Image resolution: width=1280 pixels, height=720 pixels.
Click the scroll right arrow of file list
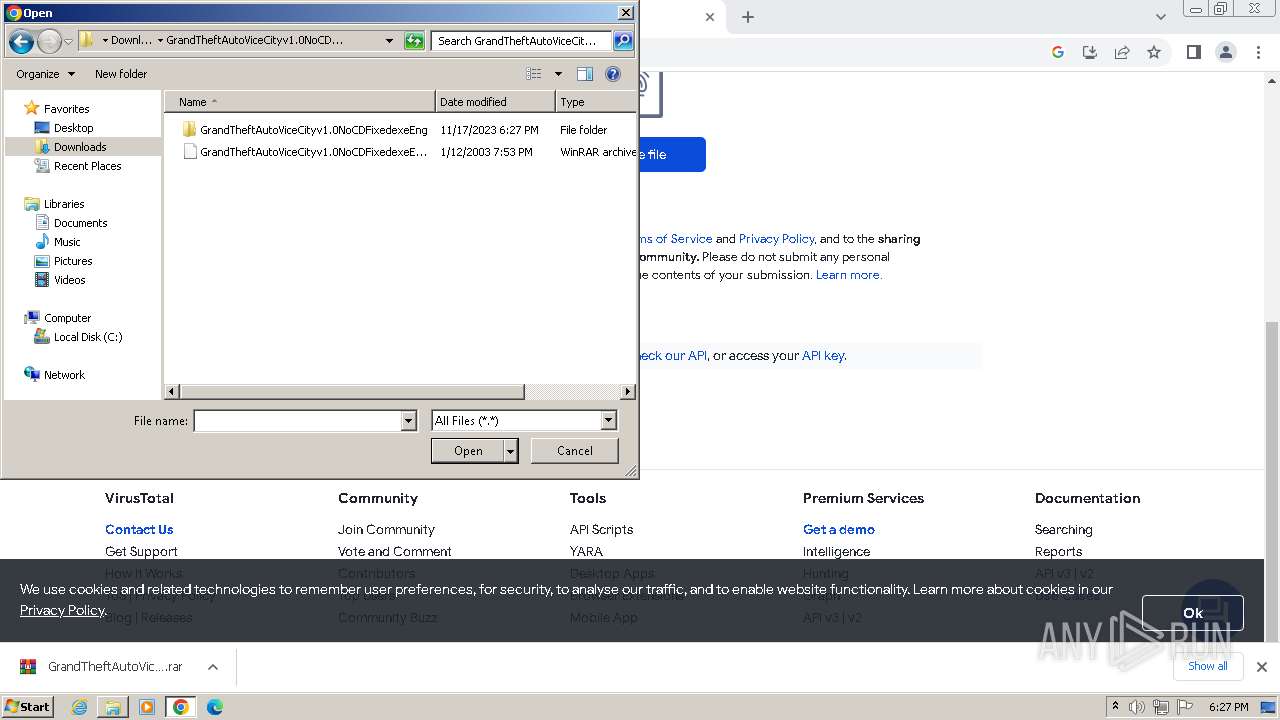[x=628, y=392]
